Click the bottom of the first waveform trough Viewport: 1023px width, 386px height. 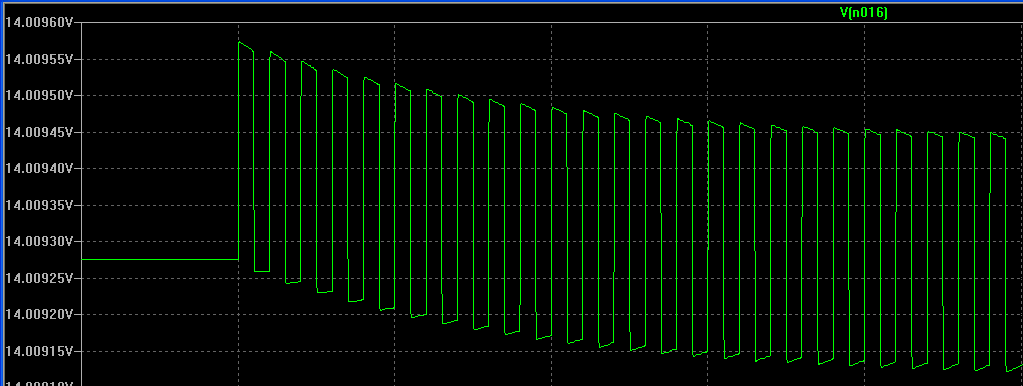(x=262, y=271)
